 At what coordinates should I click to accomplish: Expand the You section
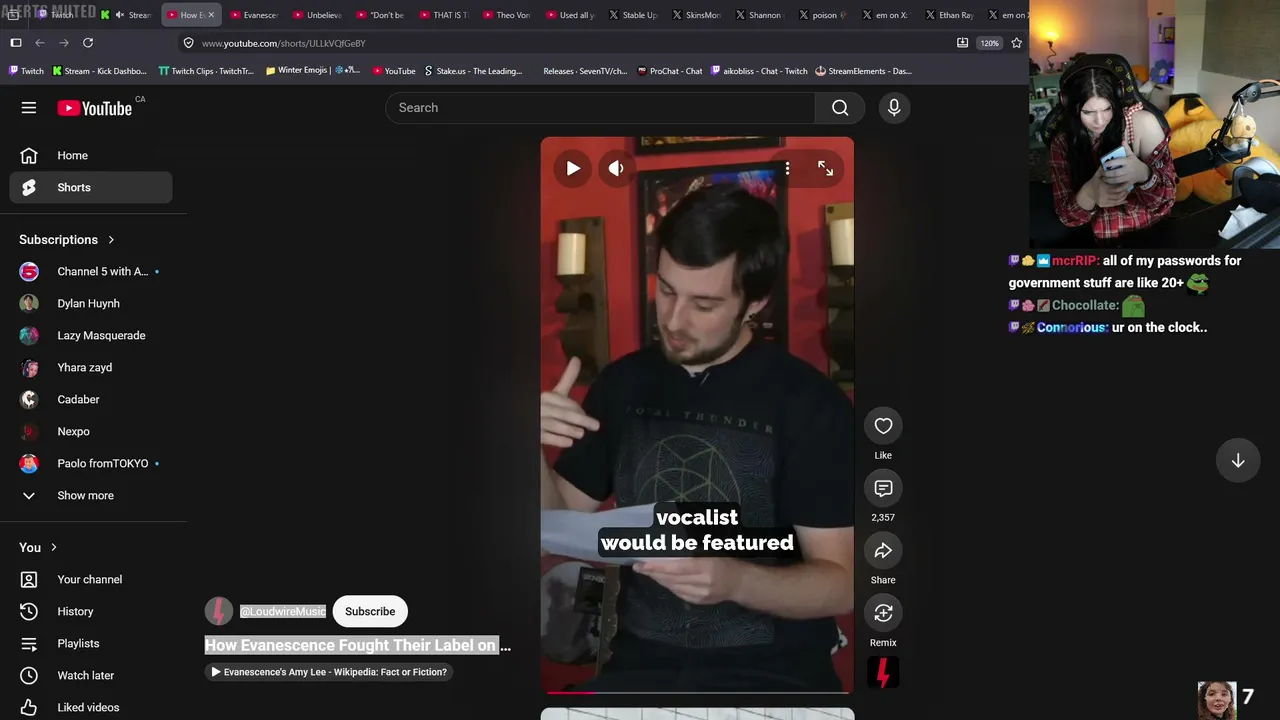click(x=39, y=548)
